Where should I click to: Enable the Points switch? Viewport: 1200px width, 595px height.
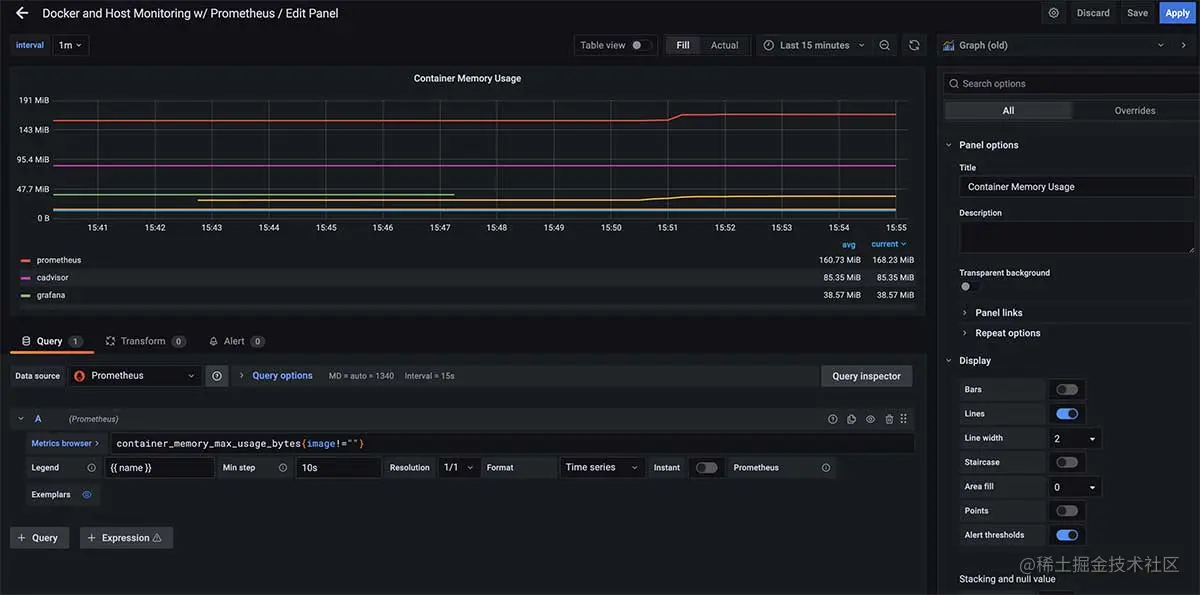click(x=1067, y=510)
